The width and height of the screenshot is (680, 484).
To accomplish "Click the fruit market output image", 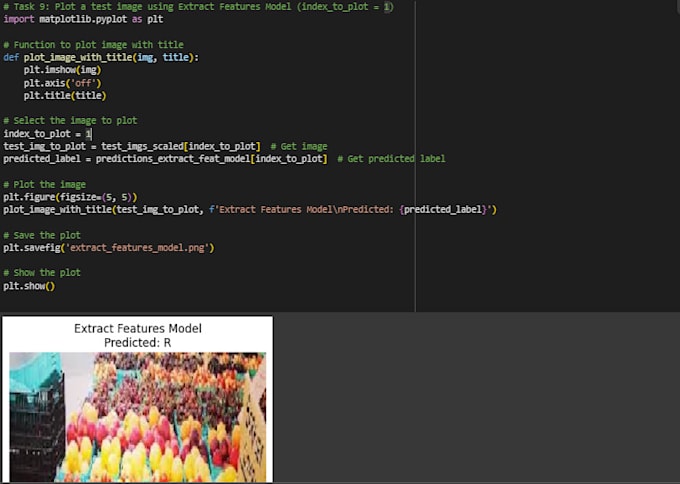I will 137,417.
